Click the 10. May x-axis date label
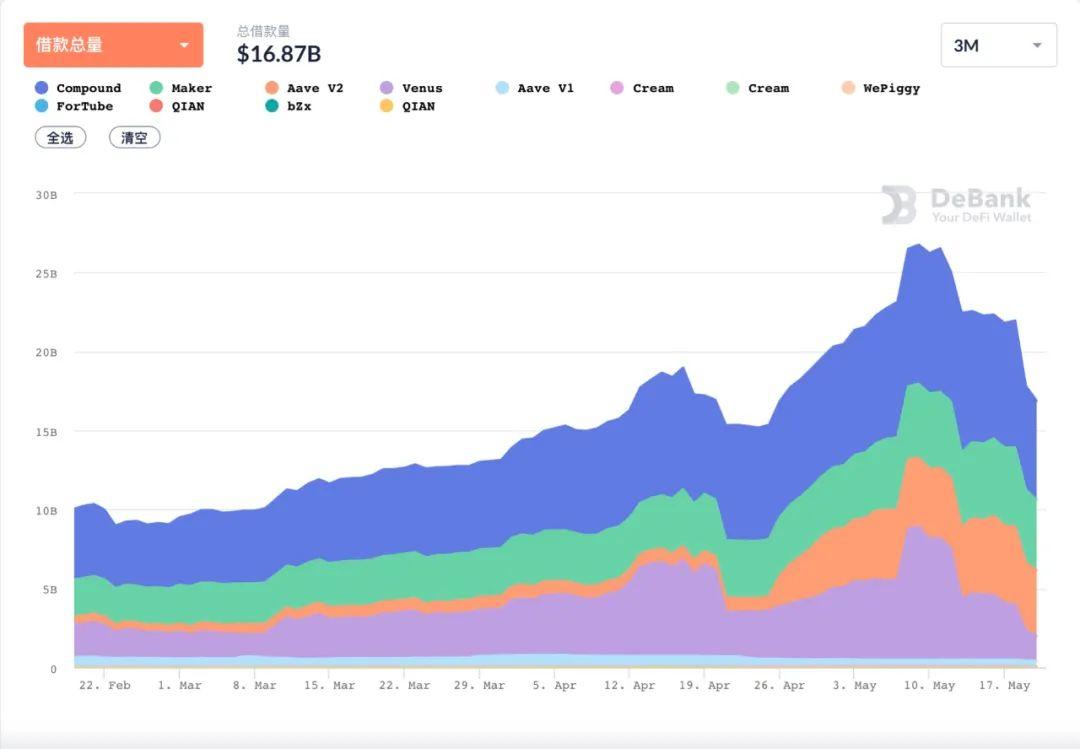This screenshot has width=1080, height=749. coord(929,686)
